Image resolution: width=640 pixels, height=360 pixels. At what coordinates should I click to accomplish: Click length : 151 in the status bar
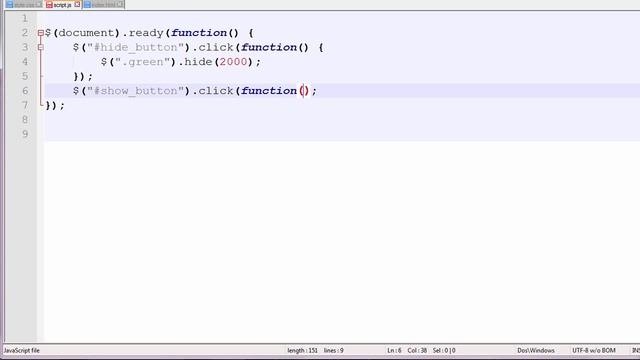click(302, 350)
